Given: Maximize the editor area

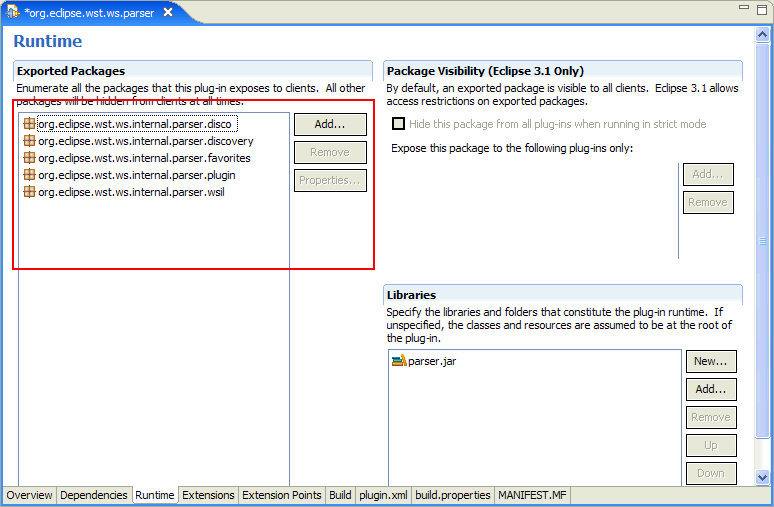Looking at the screenshot, I should [x=762, y=9].
